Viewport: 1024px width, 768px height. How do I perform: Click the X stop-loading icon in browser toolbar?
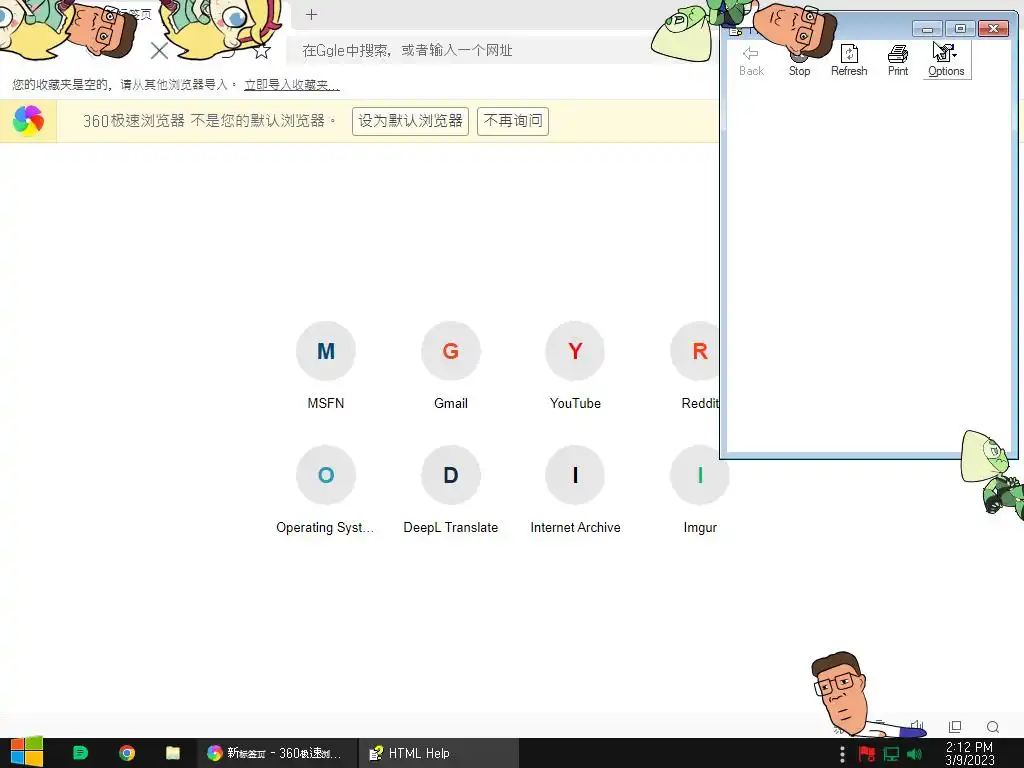pos(159,50)
